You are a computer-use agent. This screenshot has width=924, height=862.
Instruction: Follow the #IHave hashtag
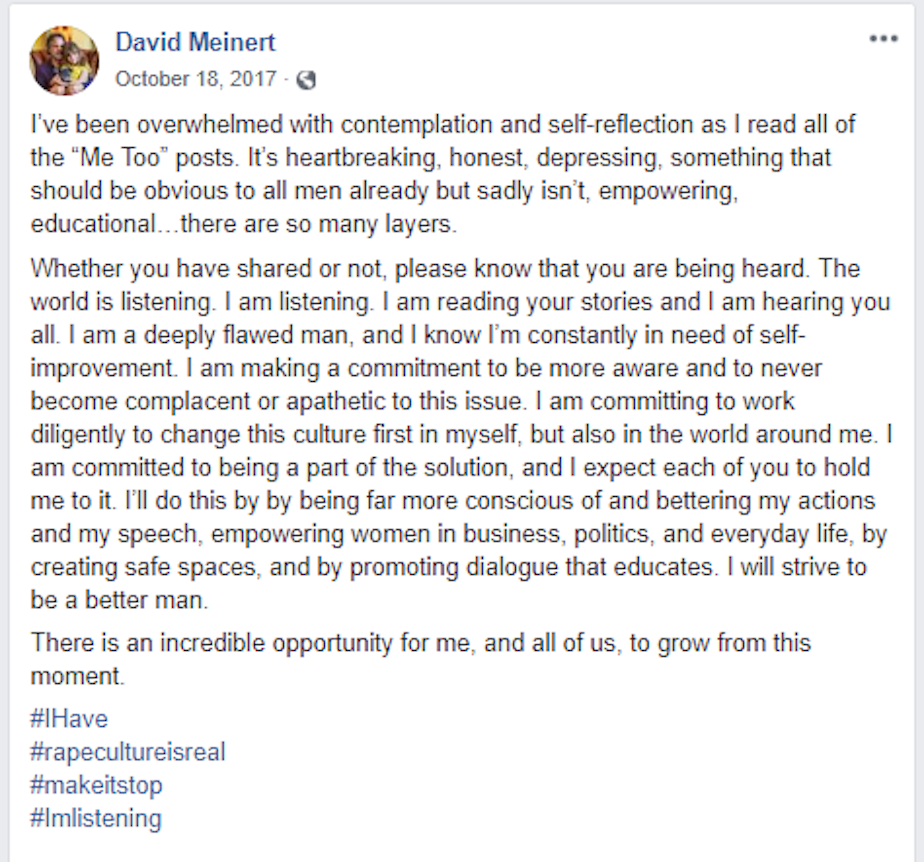[70, 719]
